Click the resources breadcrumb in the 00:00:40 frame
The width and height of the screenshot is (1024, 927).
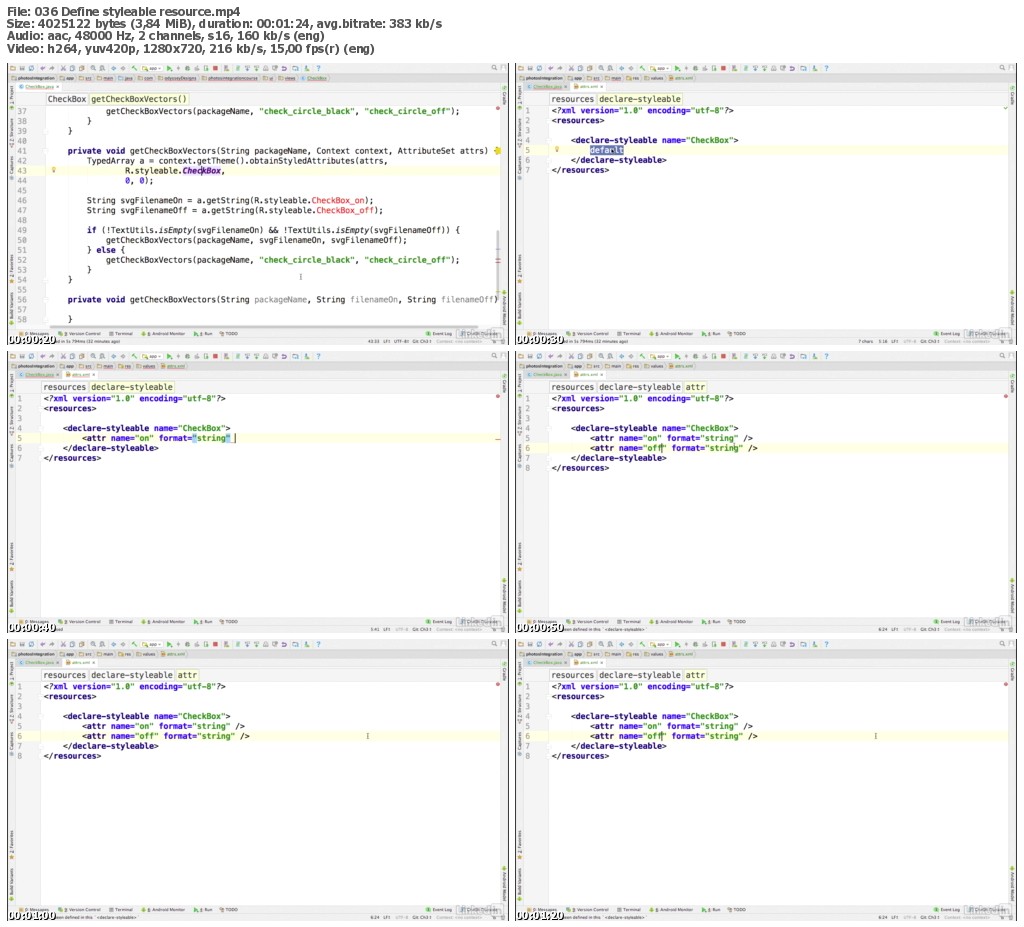click(65, 387)
